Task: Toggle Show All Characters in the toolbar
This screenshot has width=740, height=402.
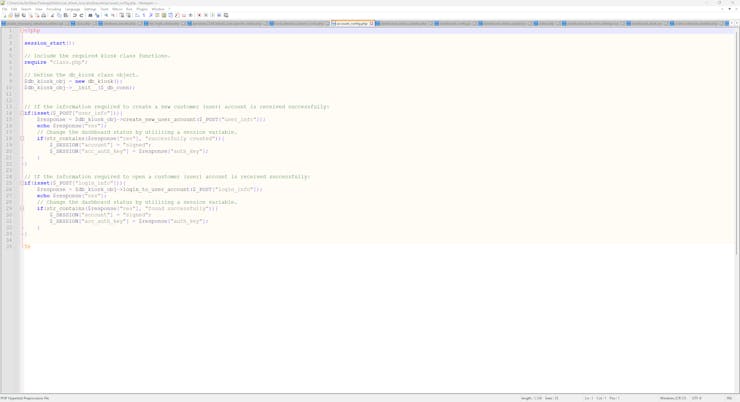Action: (144, 16)
